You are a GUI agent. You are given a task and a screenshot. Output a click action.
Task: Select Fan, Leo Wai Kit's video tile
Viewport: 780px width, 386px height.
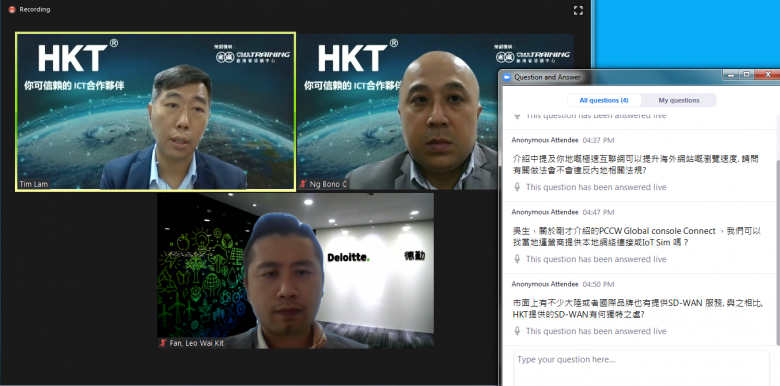(295, 271)
